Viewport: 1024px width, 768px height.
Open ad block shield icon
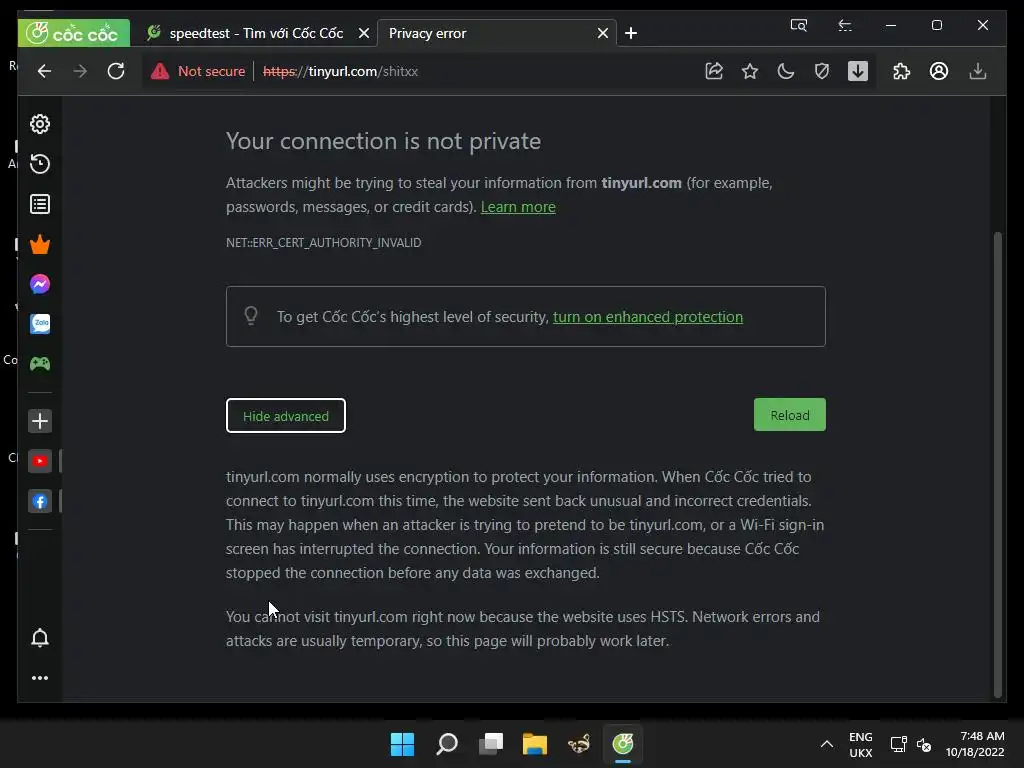(x=822, y=71)
